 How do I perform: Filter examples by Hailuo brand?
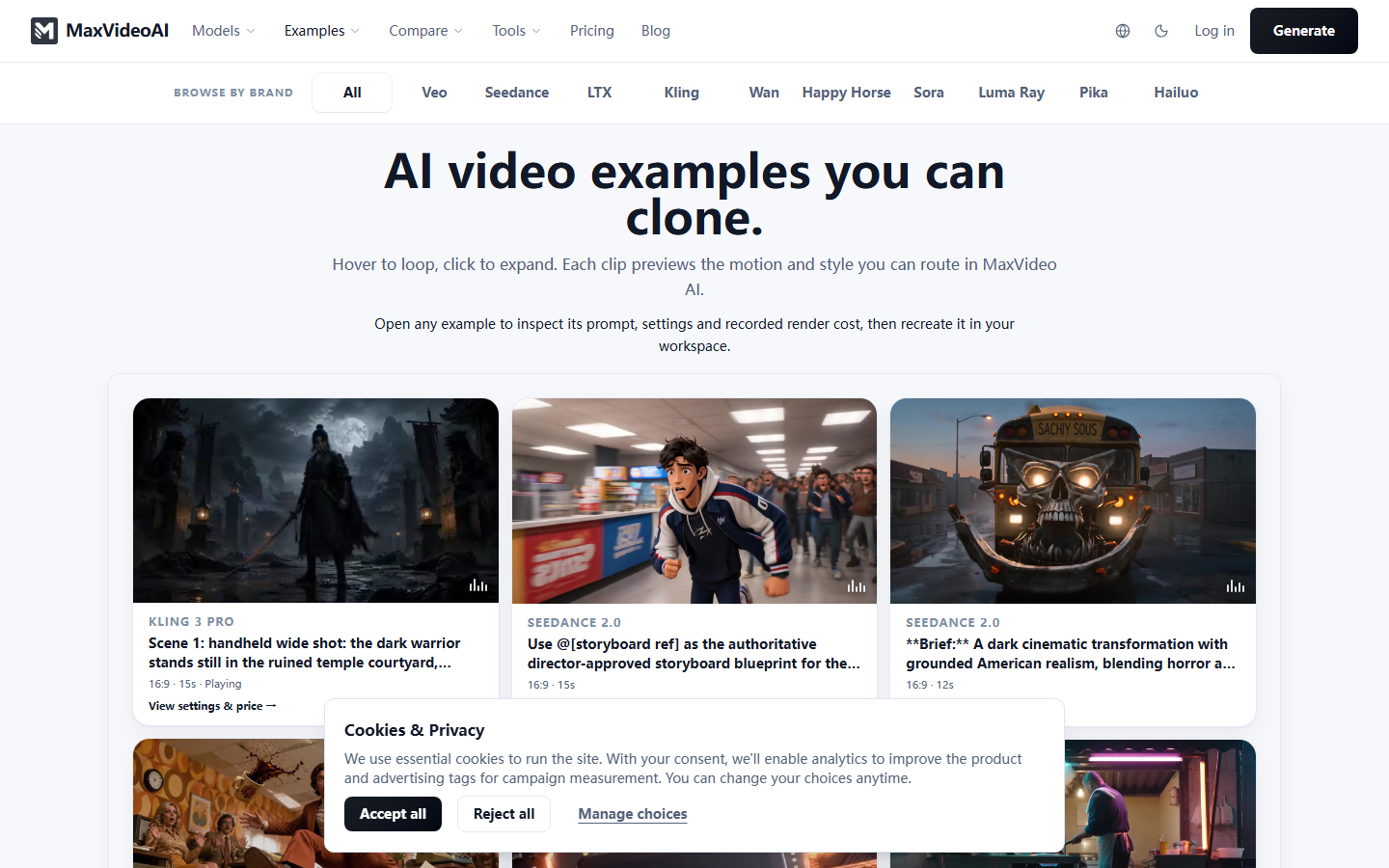[1176, 93]
